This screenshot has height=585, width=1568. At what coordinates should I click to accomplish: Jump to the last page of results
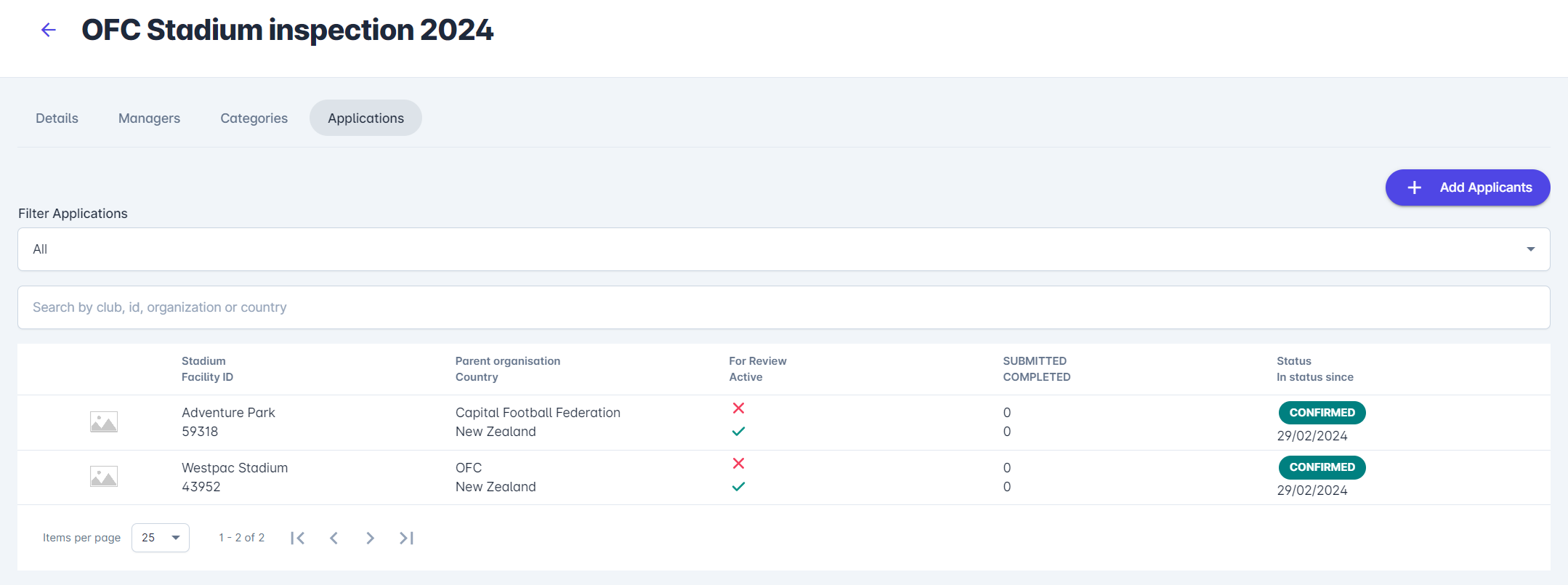point(406,538)
